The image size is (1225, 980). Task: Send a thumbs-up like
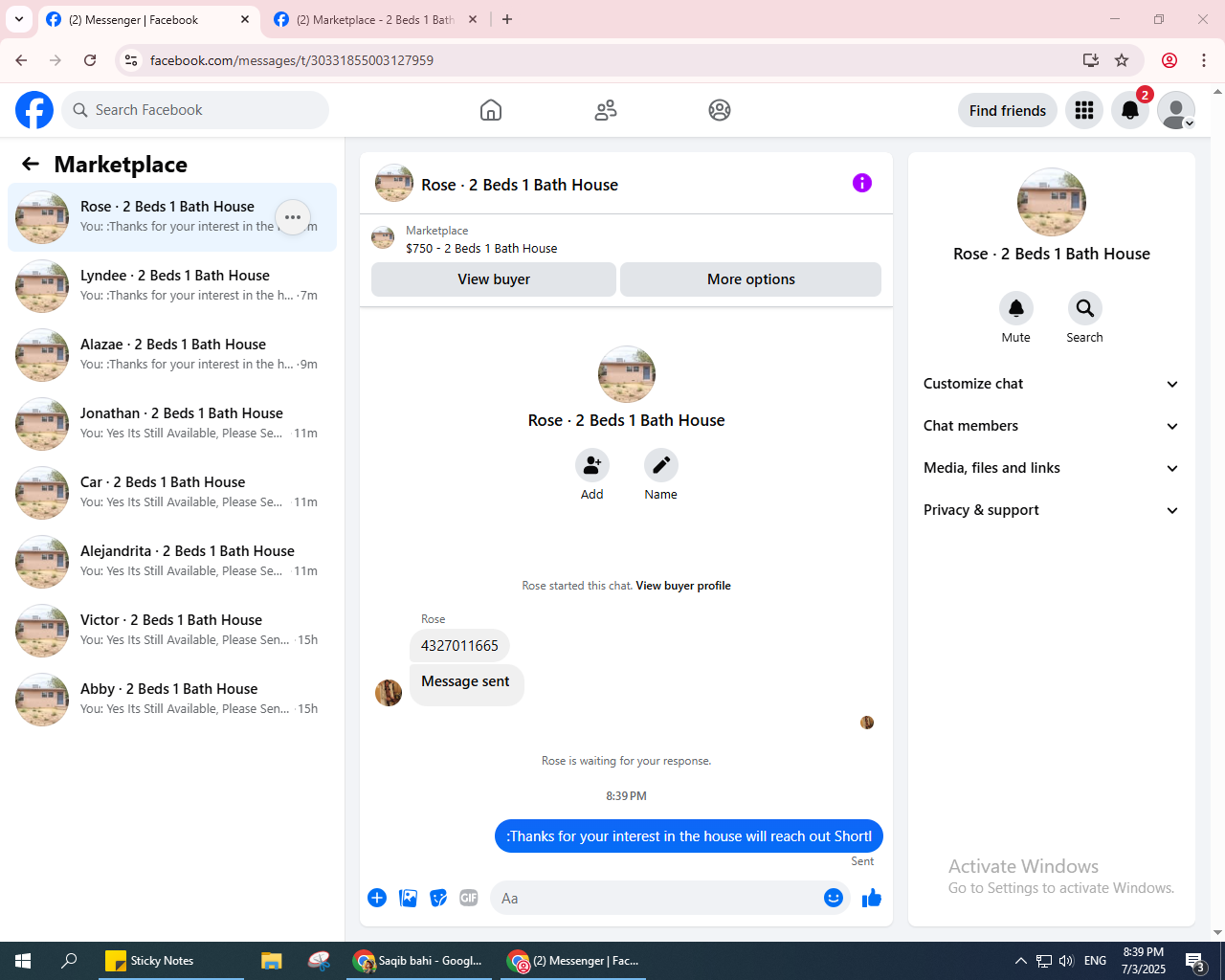872,898
